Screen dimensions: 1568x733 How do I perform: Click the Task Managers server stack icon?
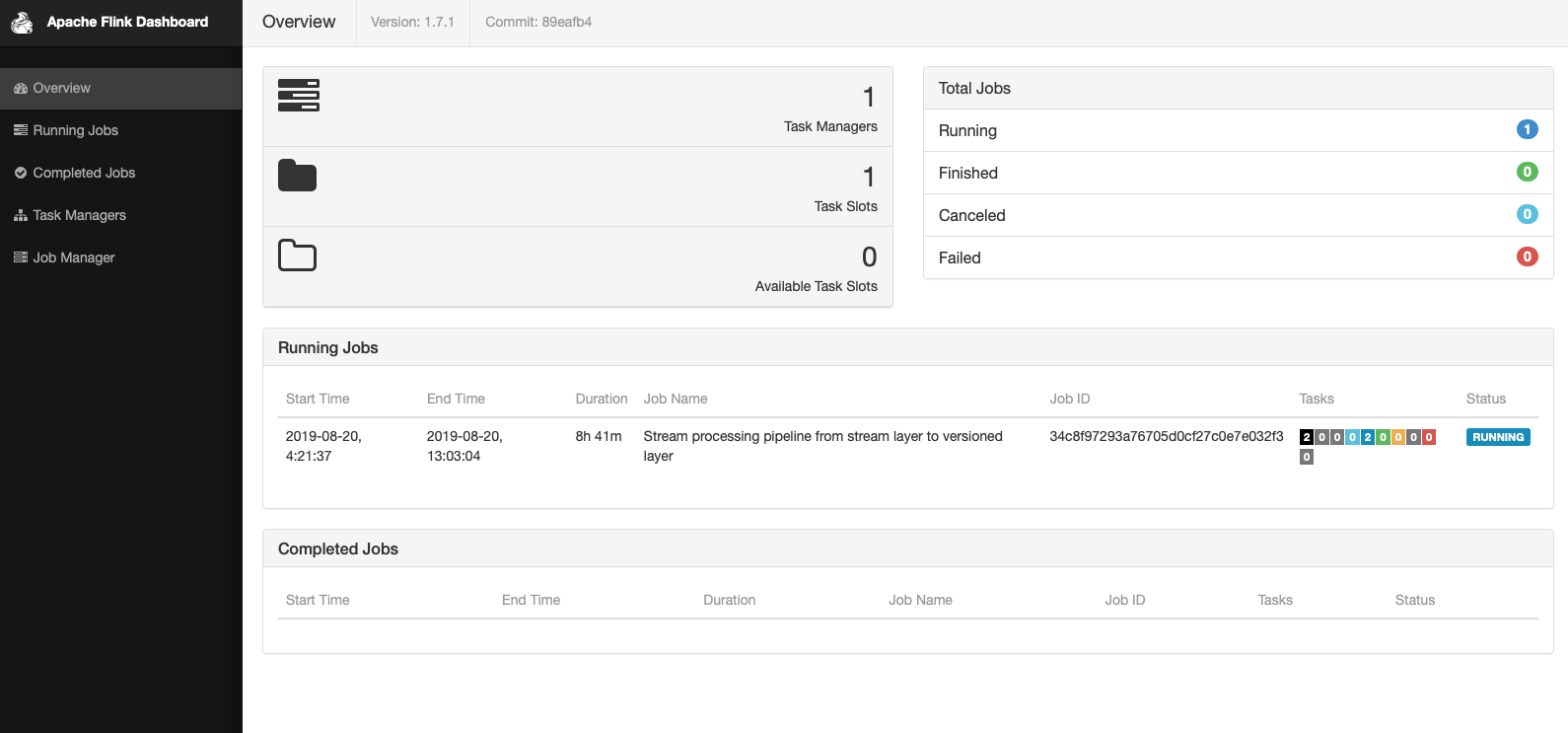coord(299,95)
